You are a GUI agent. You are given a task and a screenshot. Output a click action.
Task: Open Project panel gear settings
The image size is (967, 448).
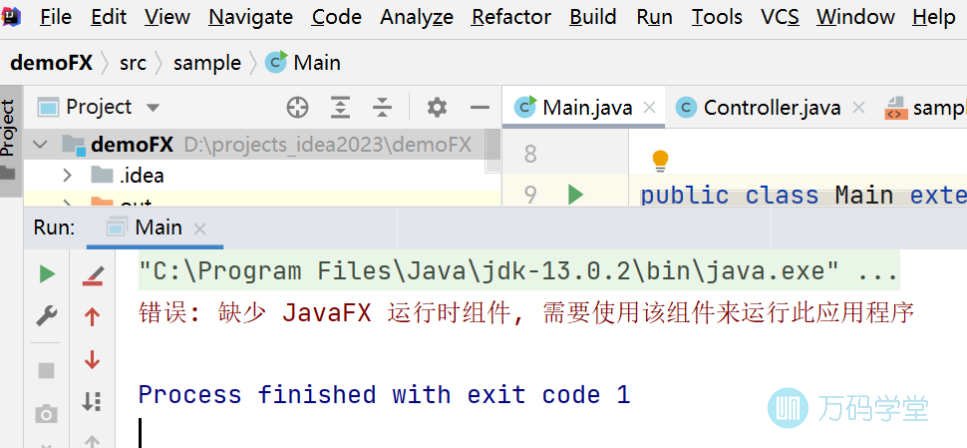(x=436, y=107)
